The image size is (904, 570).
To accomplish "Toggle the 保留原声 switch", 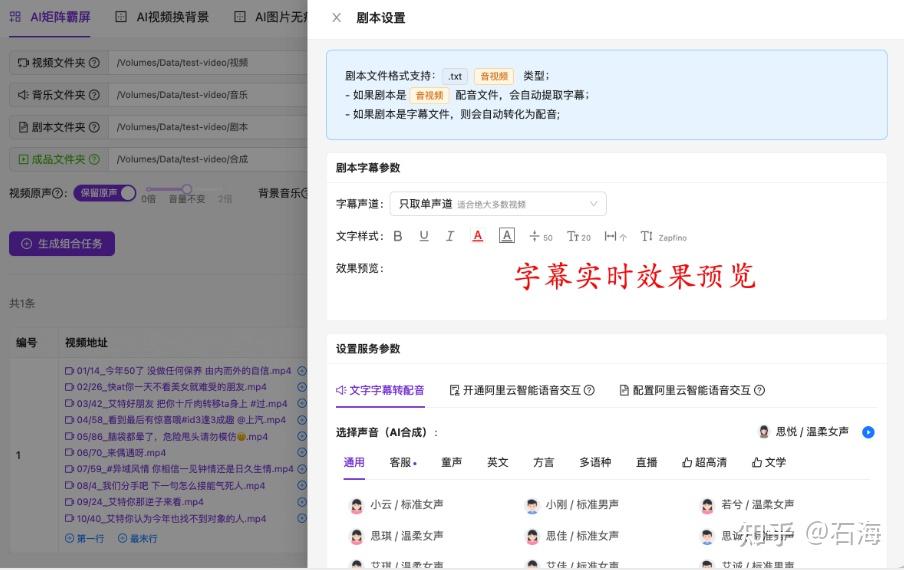I will click(x=105, y=193).
